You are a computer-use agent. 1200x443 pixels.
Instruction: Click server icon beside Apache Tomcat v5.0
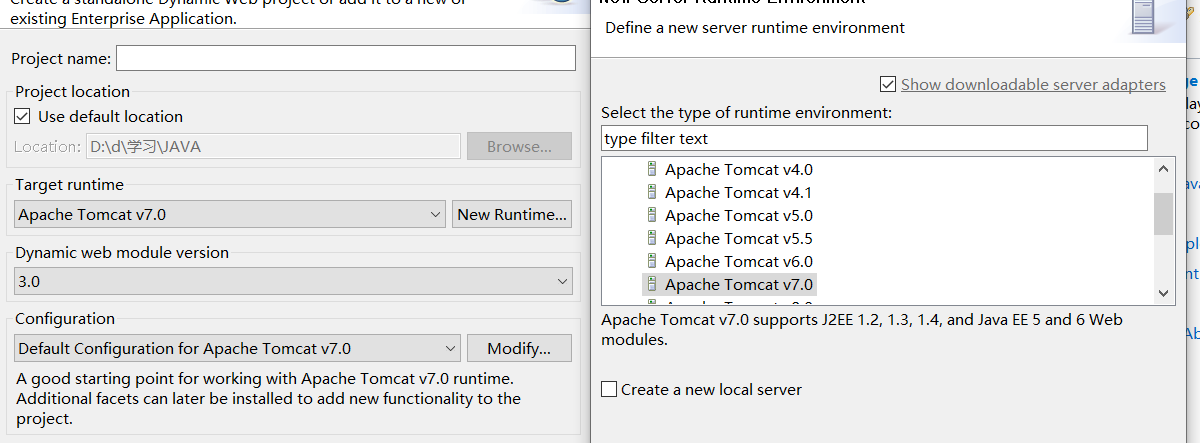click(652, 215)
